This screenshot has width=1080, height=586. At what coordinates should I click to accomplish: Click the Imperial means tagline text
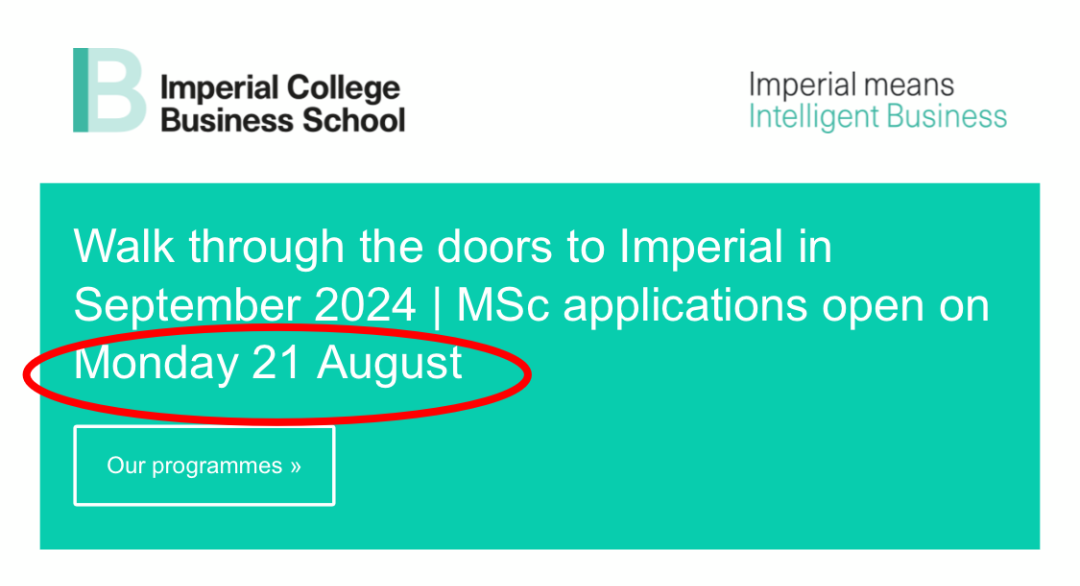851,85
